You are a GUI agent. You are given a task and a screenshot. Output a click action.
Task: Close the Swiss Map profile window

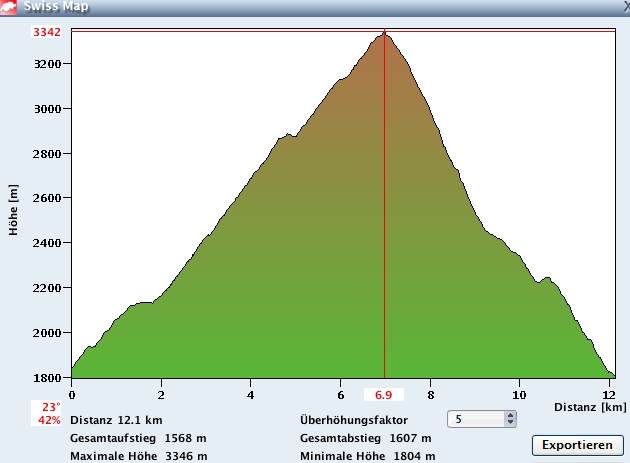pos(622,6)
